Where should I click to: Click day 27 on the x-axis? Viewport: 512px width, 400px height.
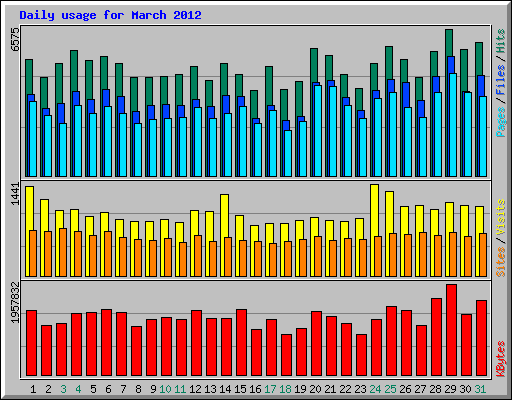(420, 389)
